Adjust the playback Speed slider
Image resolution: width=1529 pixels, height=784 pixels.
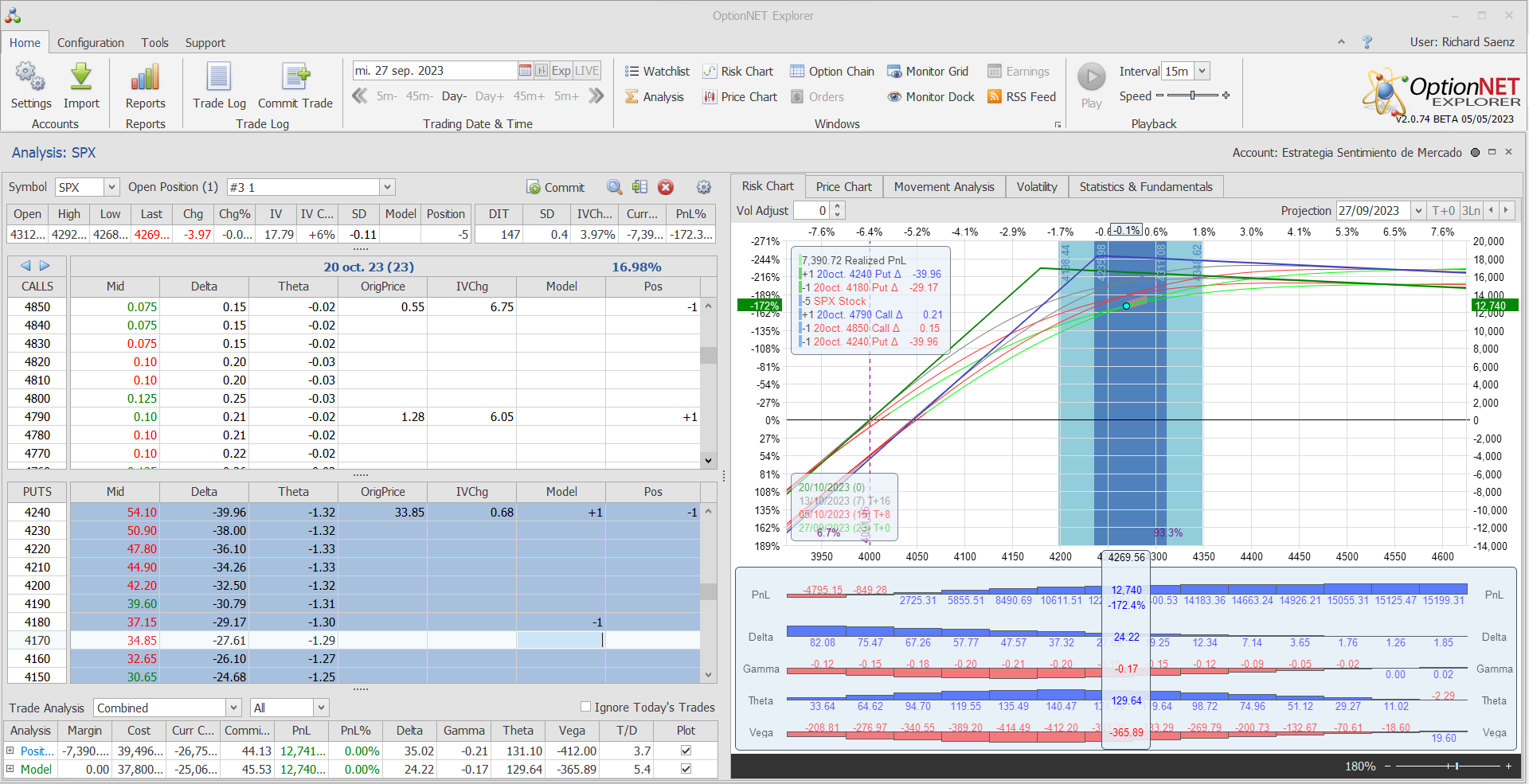coord(1192,96)
